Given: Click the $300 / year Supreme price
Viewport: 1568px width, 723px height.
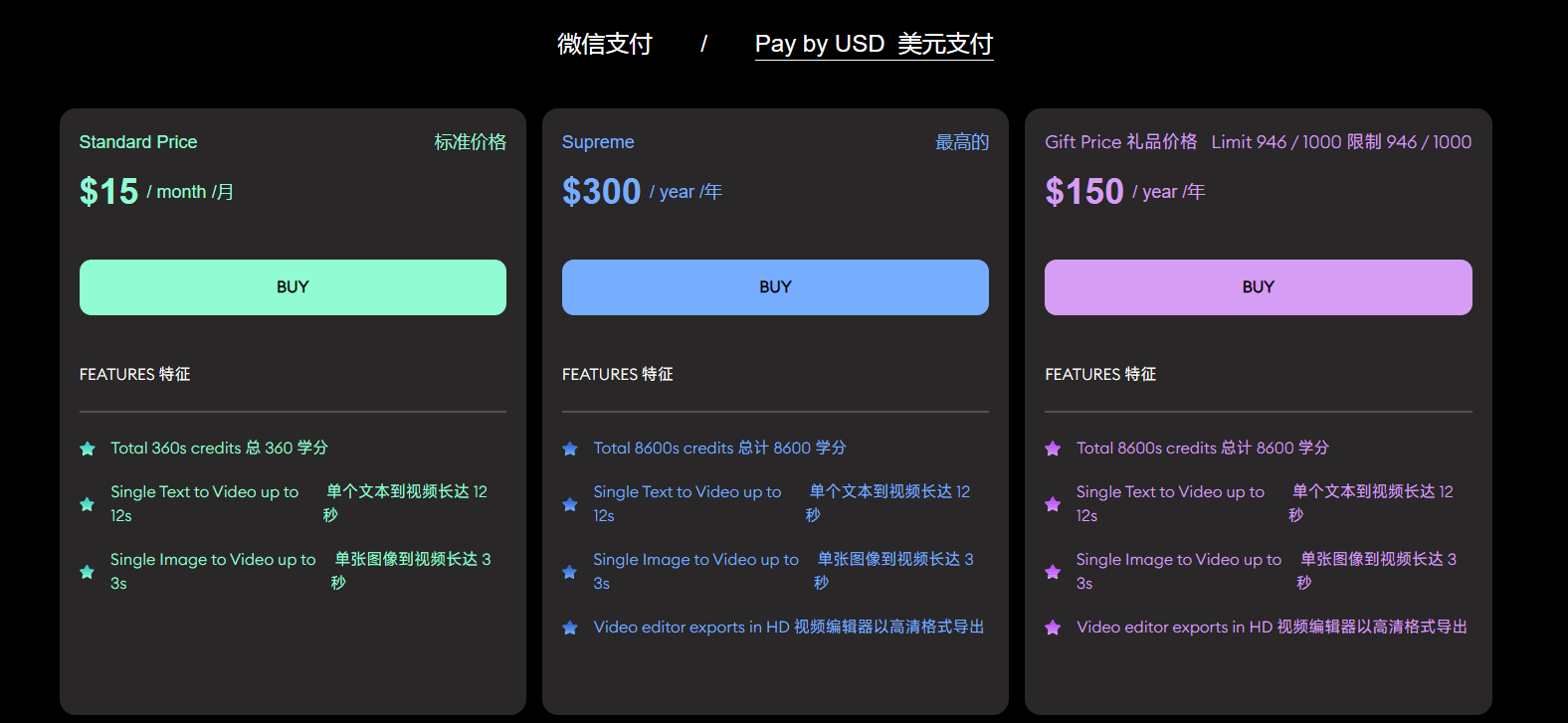Looking at the screenshot, I should tap(642, 191).
